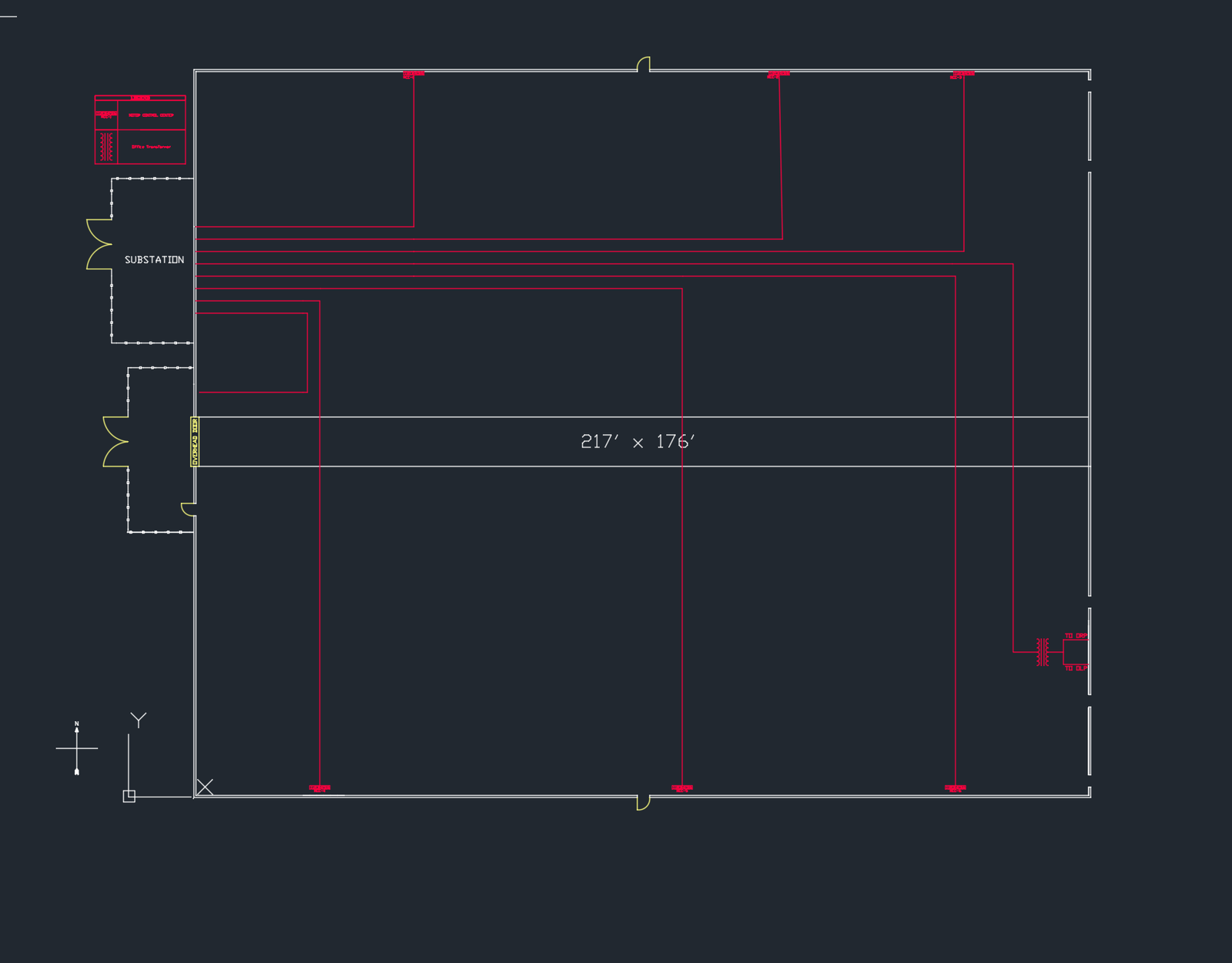Click the rightmost MCC block on bottom wall
Viewport: 1232px width, 963px height.
pos(955,788)
